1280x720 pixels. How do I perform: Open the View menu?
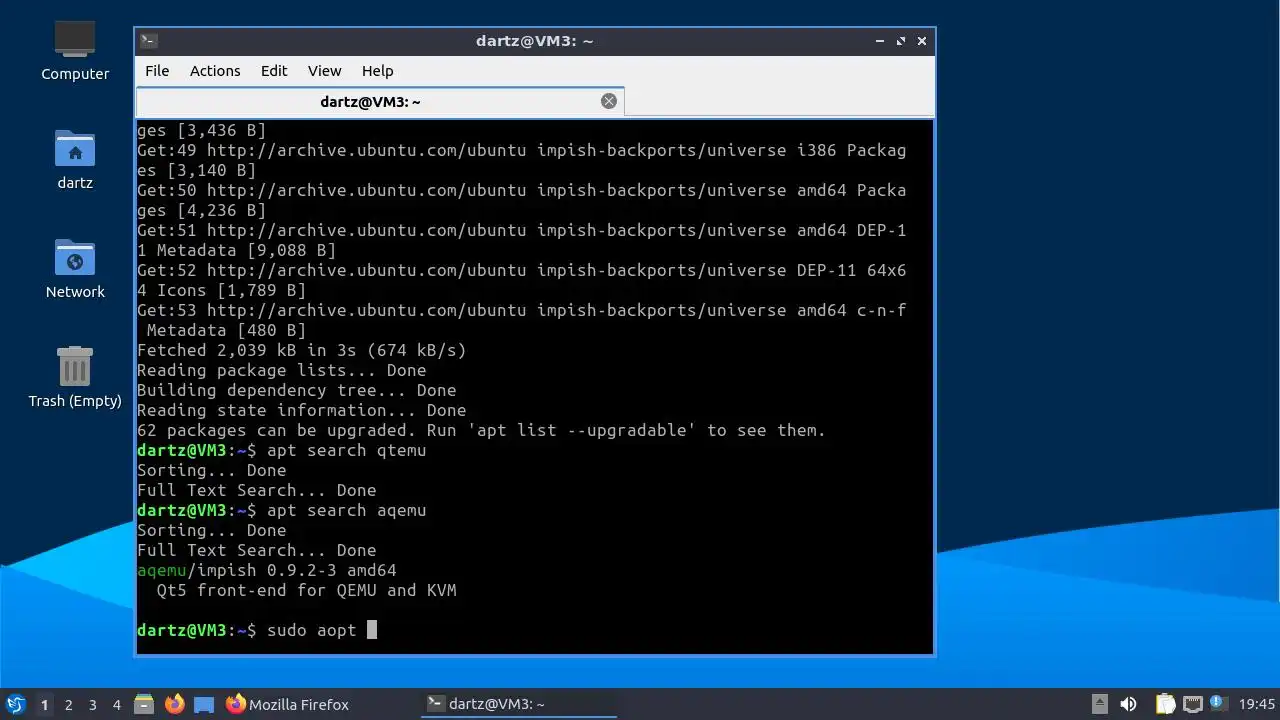tap(324, 71)
